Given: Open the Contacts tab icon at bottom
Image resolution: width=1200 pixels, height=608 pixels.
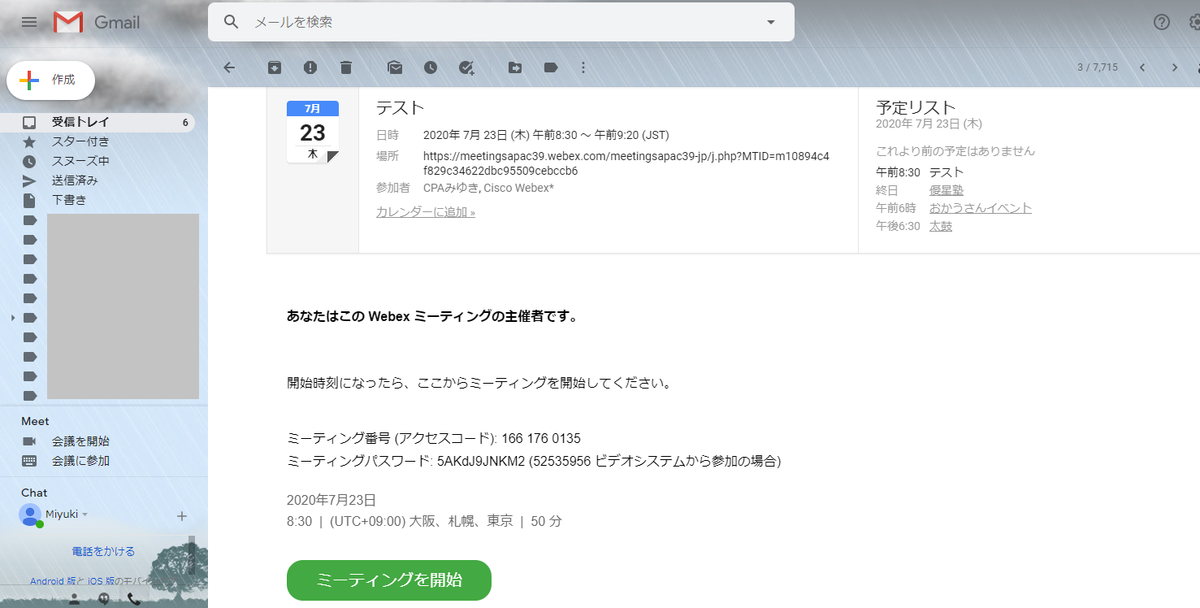Looking at the screenshot, I should (74, 598).
